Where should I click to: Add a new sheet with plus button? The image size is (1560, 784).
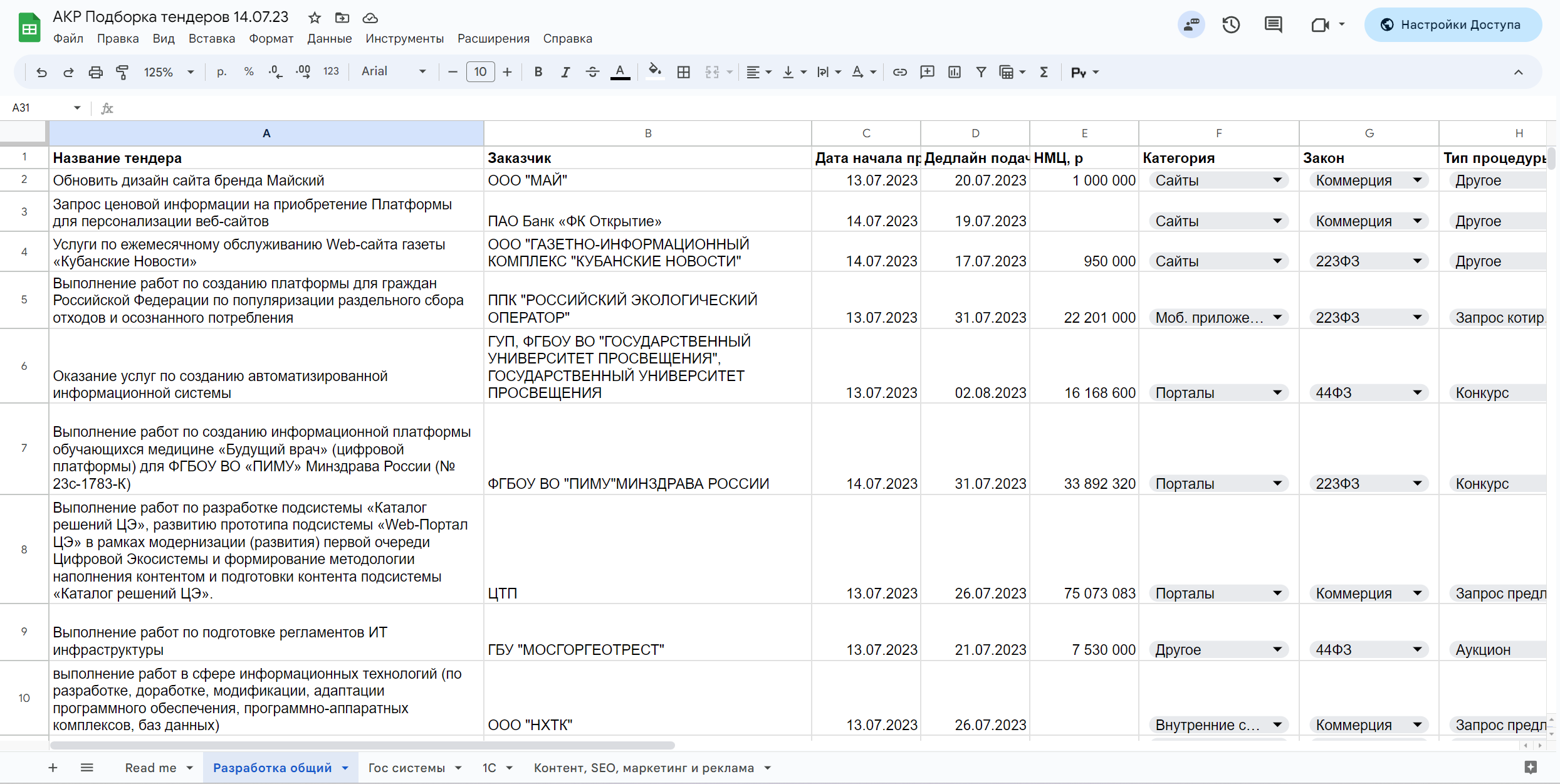click(x=53, y=768)
